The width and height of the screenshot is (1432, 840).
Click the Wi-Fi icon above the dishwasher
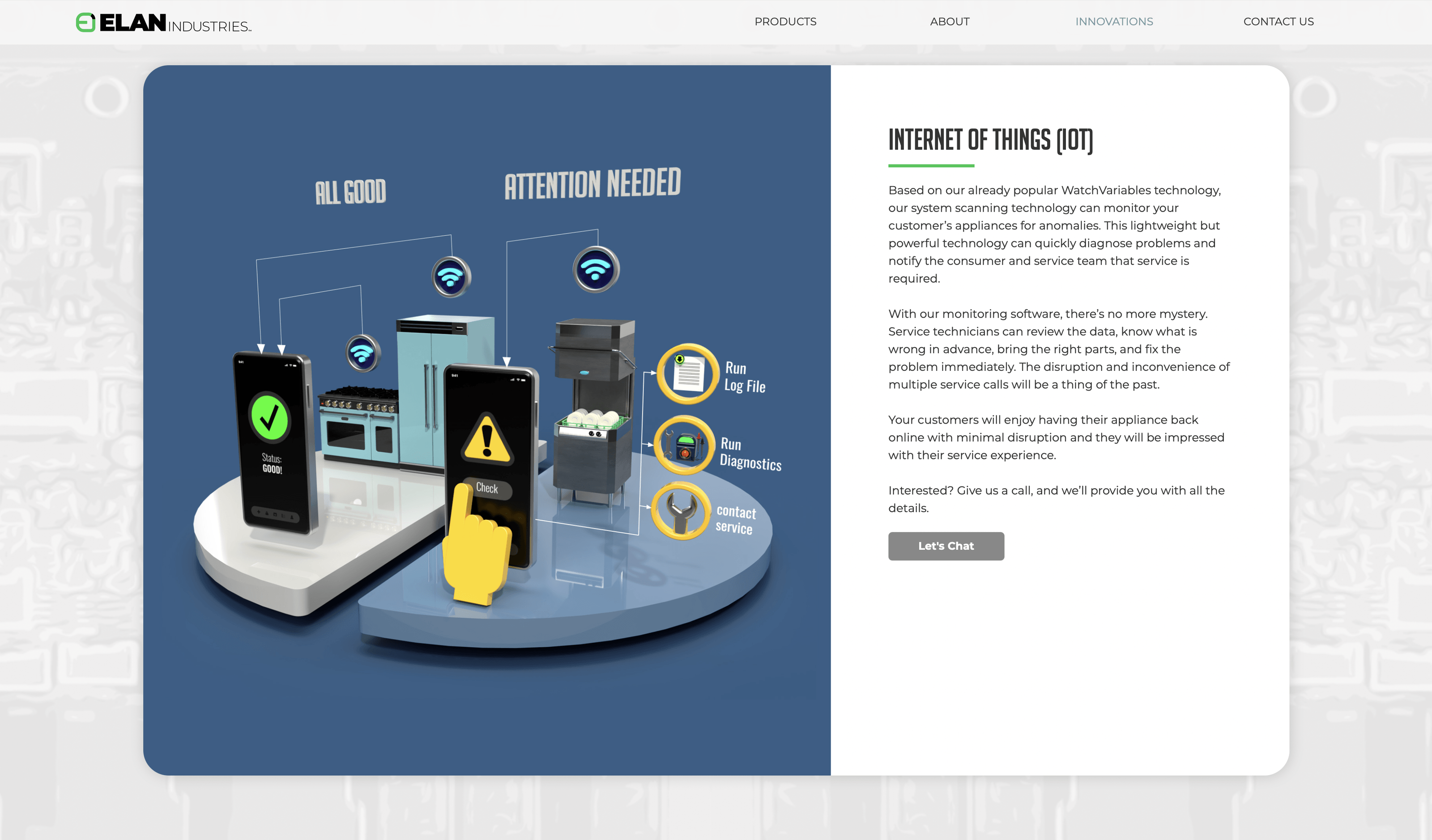click(595, 269)
